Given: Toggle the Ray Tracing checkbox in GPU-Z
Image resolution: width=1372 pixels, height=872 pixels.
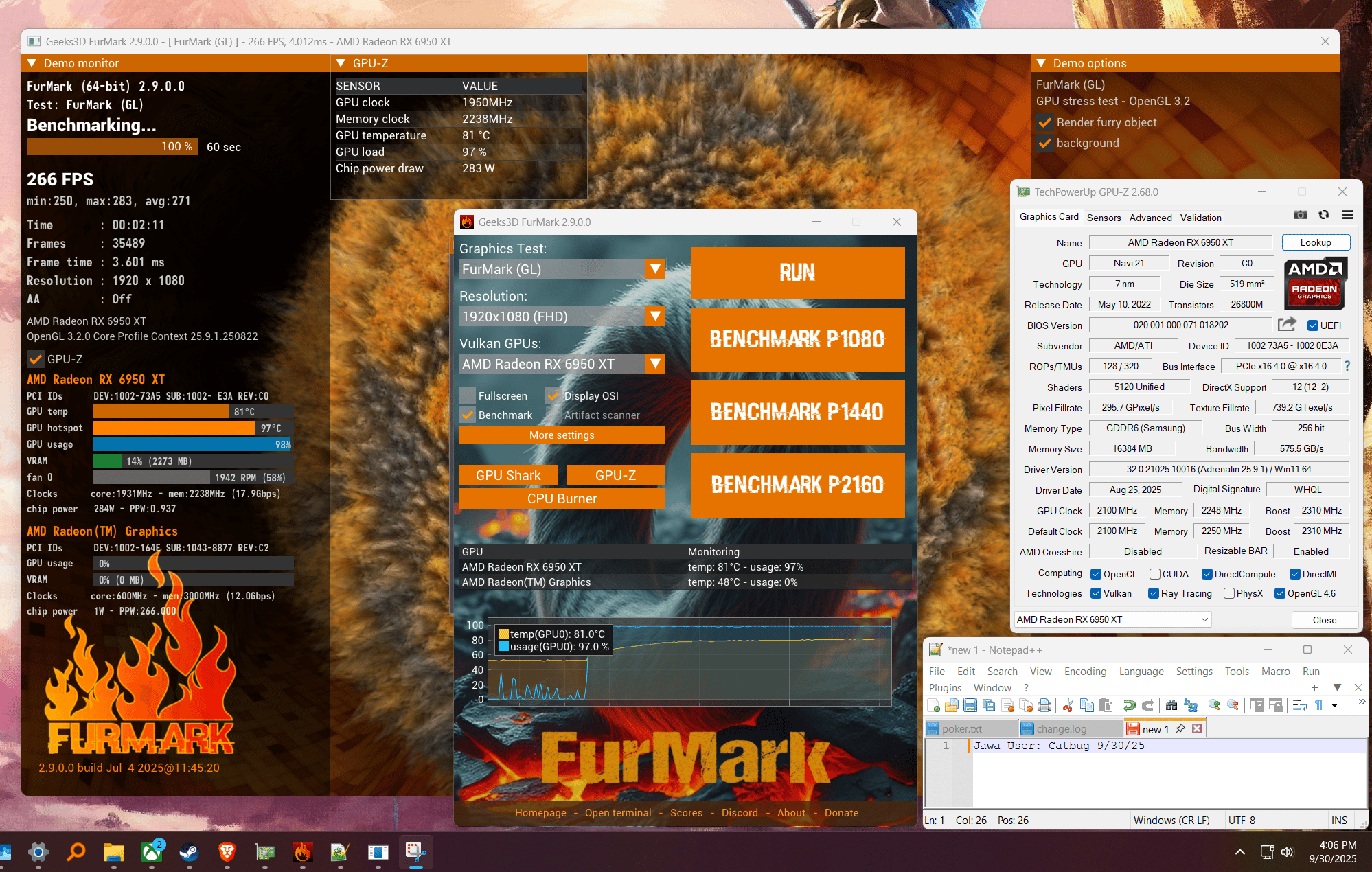Looking at the screenshot, I should click(1154, 593).
